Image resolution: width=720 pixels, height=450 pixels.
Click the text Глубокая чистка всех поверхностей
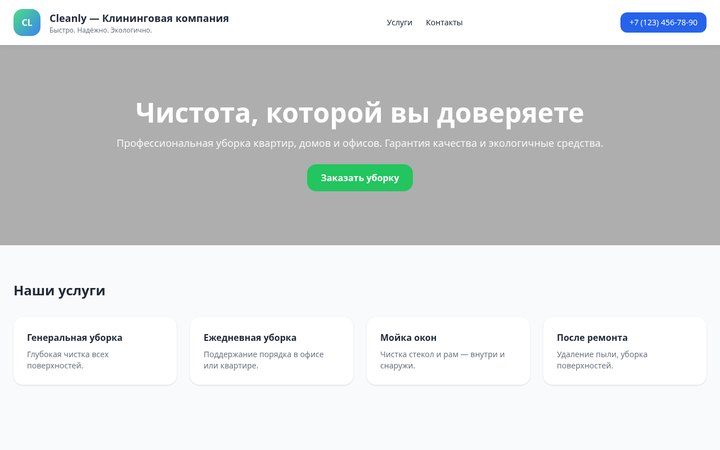pos(68,360)
